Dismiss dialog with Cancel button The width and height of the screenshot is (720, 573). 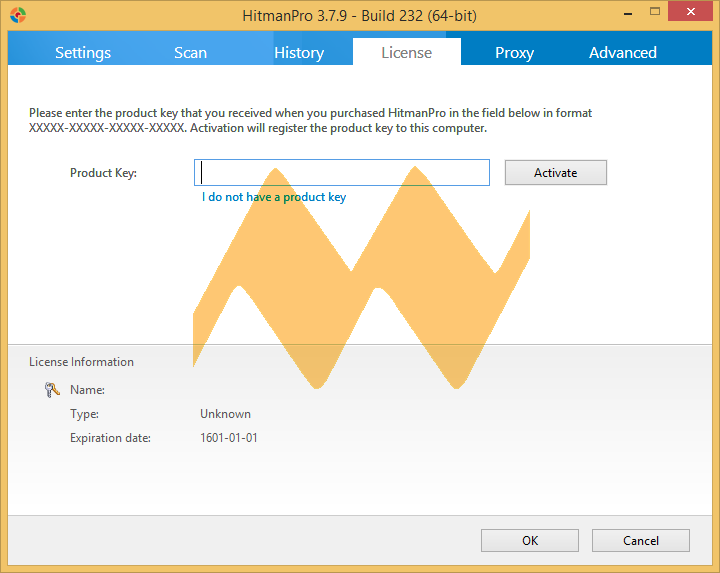click(641, 540)
